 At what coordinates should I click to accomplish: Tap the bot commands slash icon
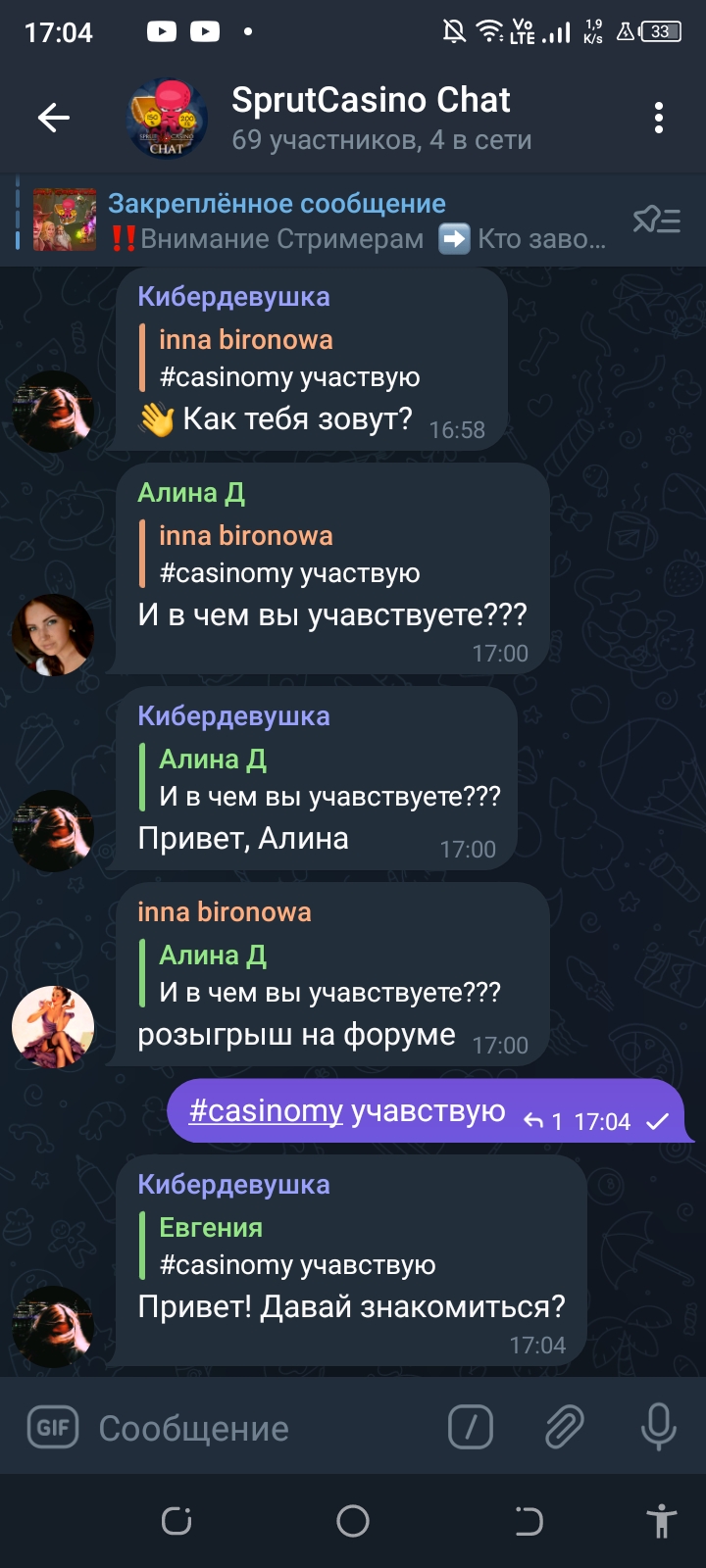[x=471, y=1427]
